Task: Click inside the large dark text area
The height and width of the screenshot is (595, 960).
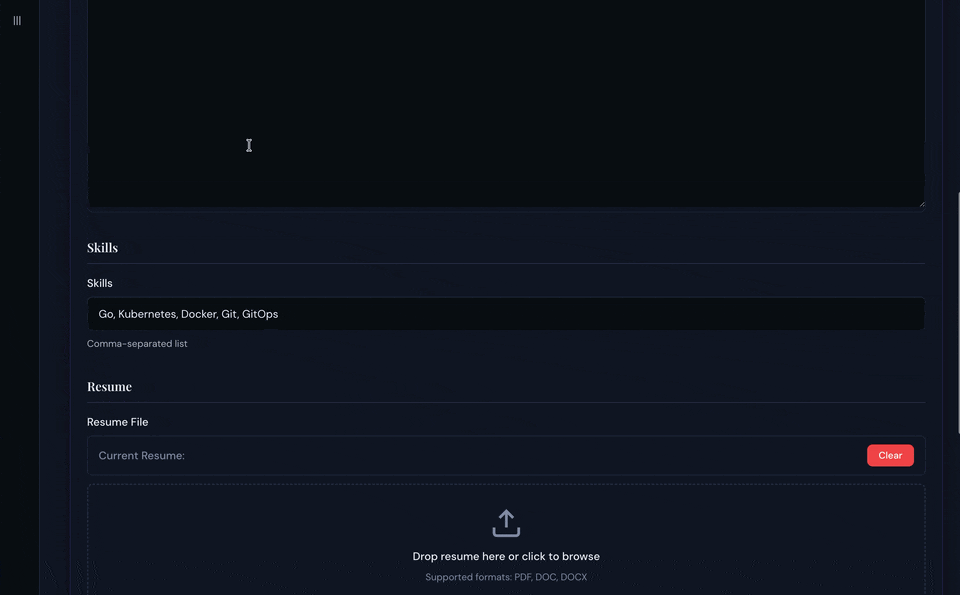Action: [506, 103]
